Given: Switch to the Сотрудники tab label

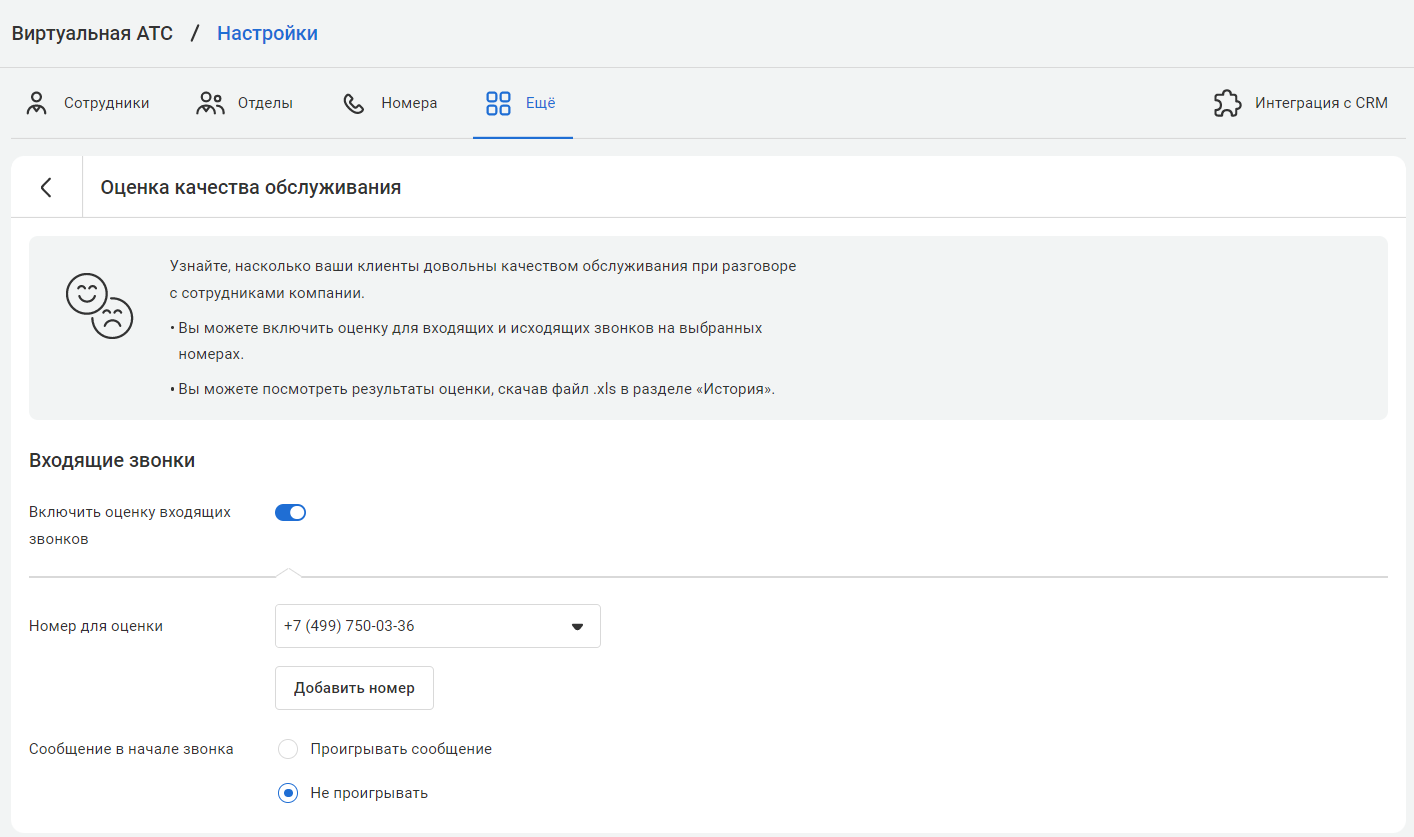Looking at the screenshot, I should (107, 103).
